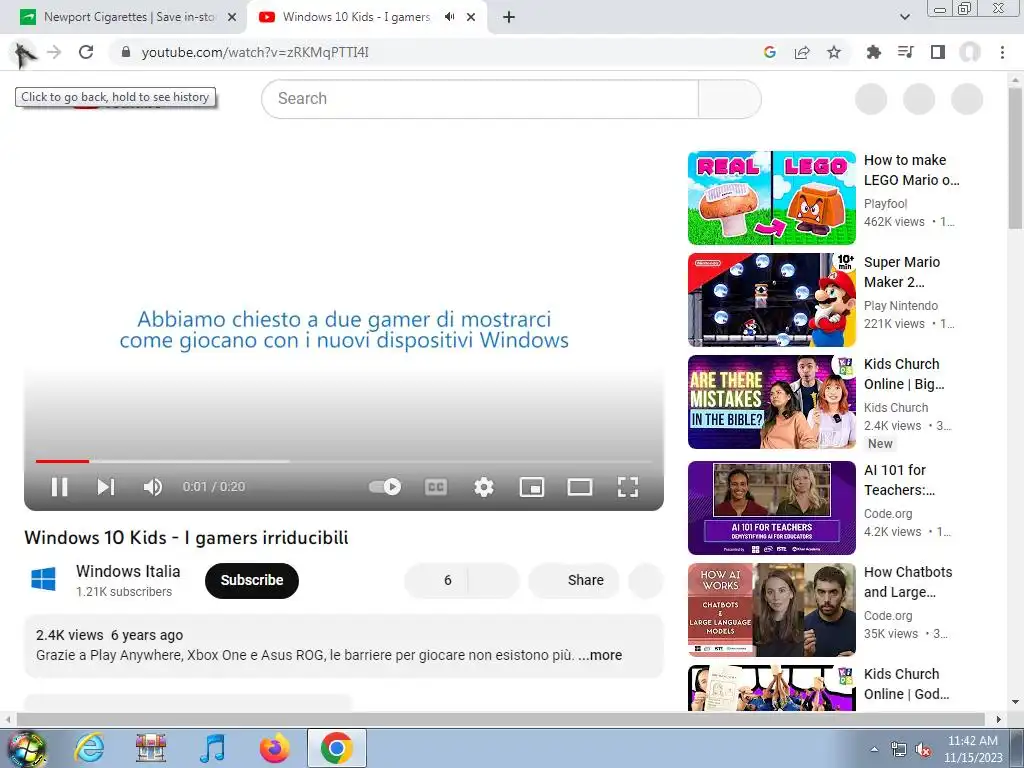The image size is (1024, 768).
Task: Open the tab search dropdown arrow
Action: (904, 17)
